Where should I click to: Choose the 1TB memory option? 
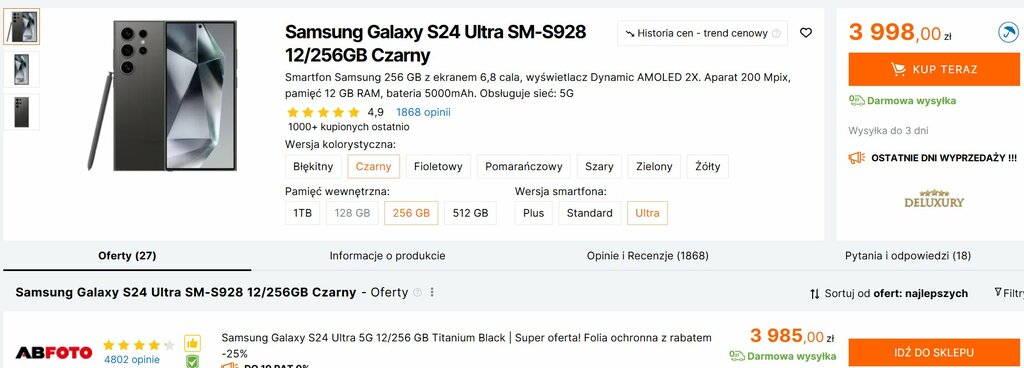(x=302, y=213)
